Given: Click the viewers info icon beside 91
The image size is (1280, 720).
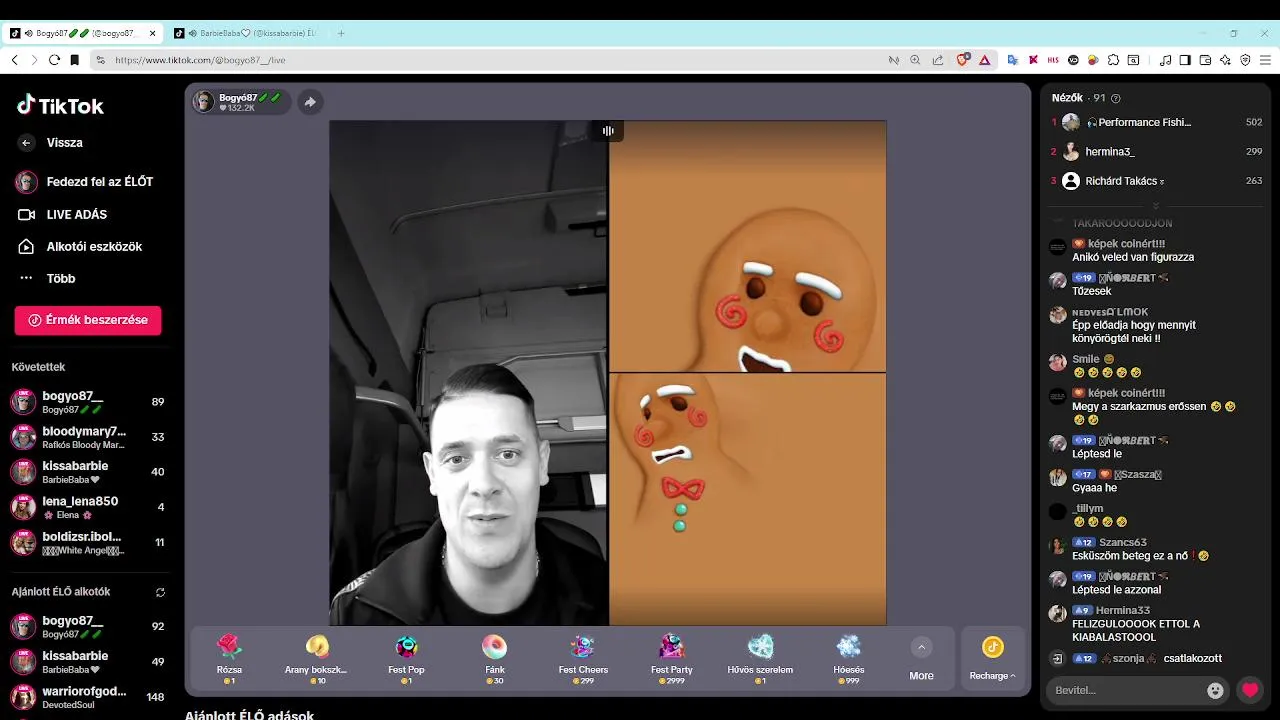Looking at the screenshot, I should (1116, 98).
